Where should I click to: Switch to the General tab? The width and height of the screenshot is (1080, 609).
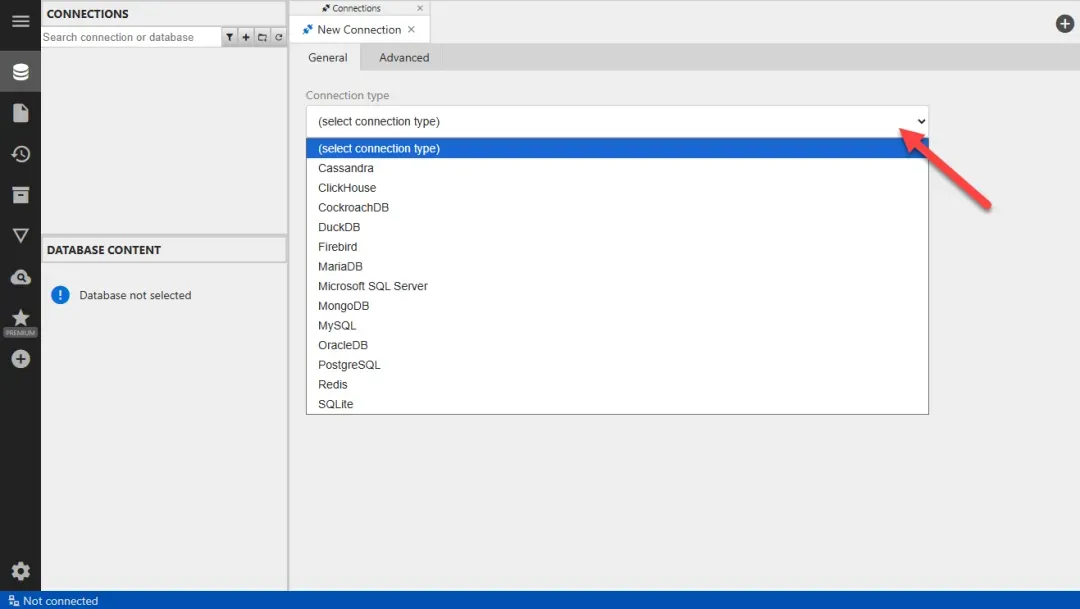tap(327, 58)
